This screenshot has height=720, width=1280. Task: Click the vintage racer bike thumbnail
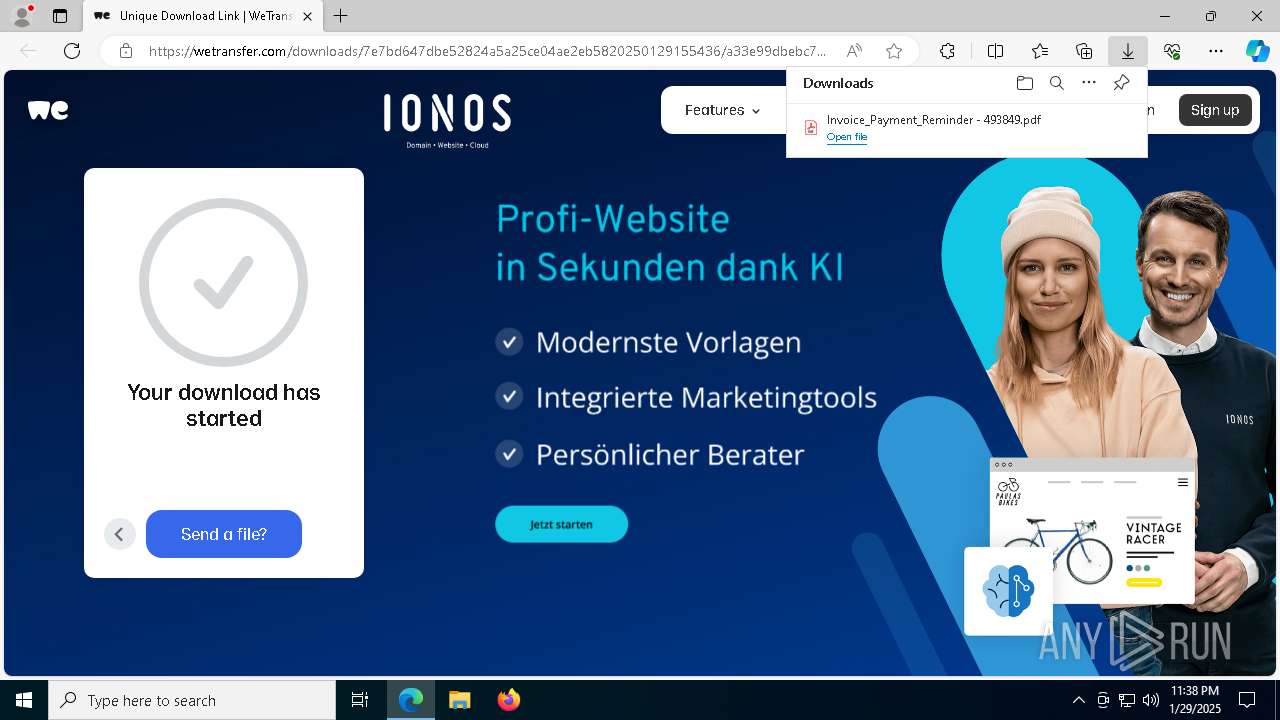pos(1092,532)
